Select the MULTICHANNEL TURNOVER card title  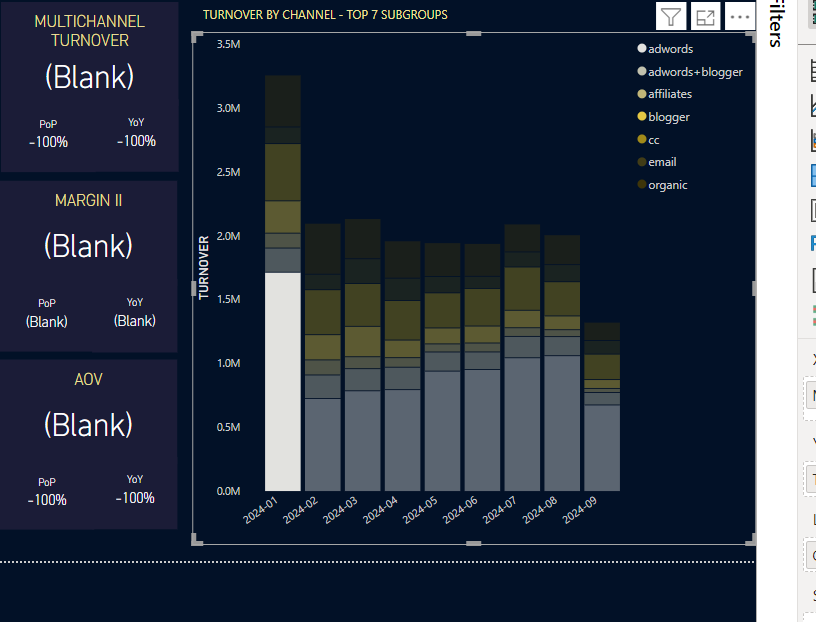pos(90,31)
